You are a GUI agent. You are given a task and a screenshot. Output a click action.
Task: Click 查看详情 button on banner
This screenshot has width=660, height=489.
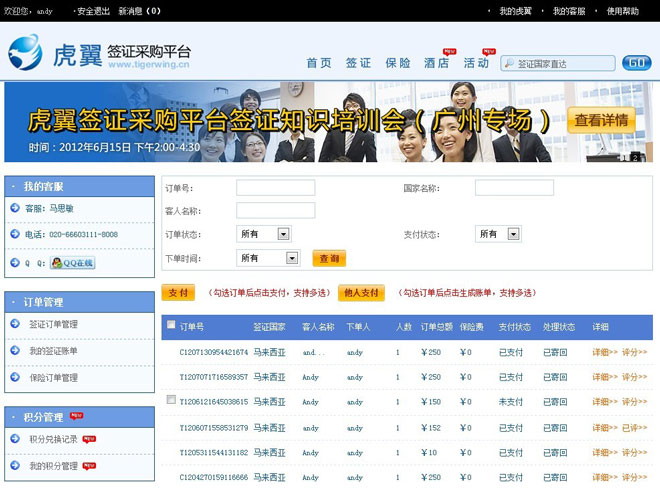click(x=601, y=120)
